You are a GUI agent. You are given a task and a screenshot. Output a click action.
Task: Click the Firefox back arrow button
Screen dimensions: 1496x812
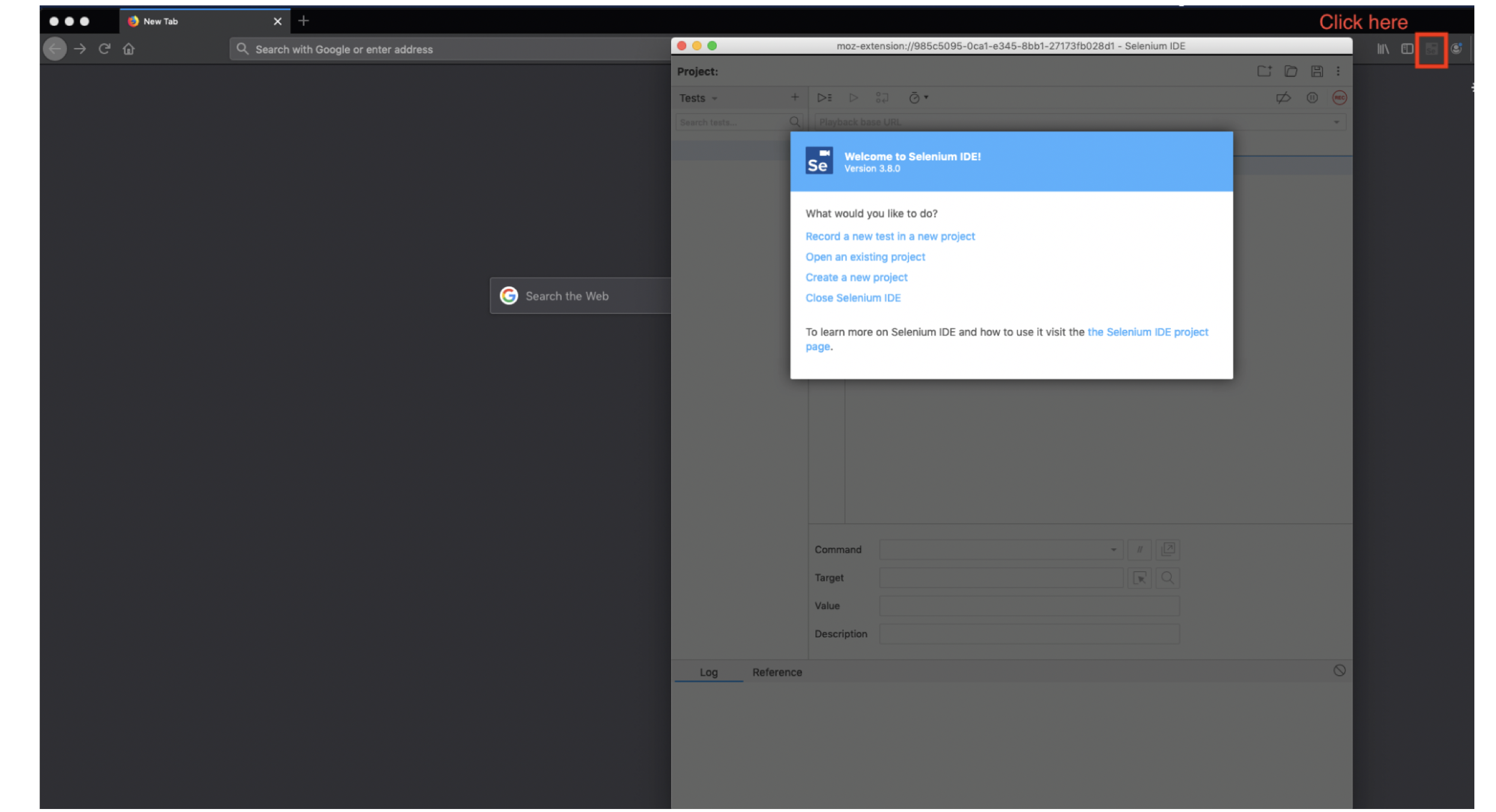[x=55, y=49]
